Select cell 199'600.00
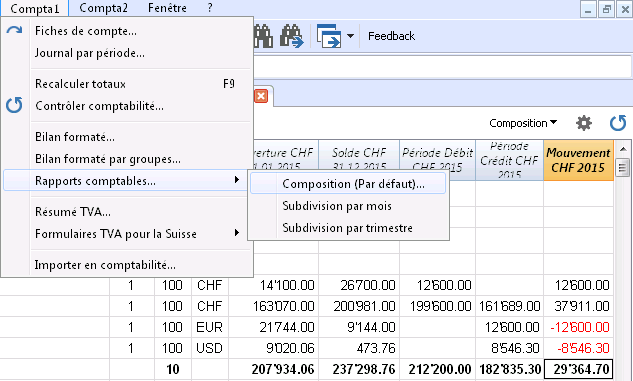The width and height of the screenshot is (633, 381). coord(438,306)
